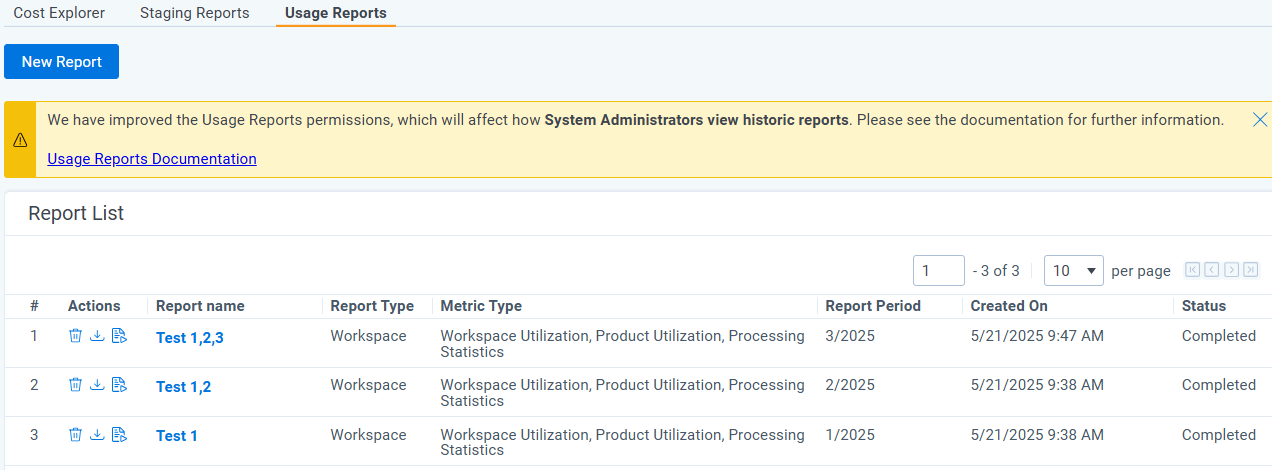Click Workspace type in Test 1,2 row
This screenshot has width=1272, height=470.
[x=369, y=385]
